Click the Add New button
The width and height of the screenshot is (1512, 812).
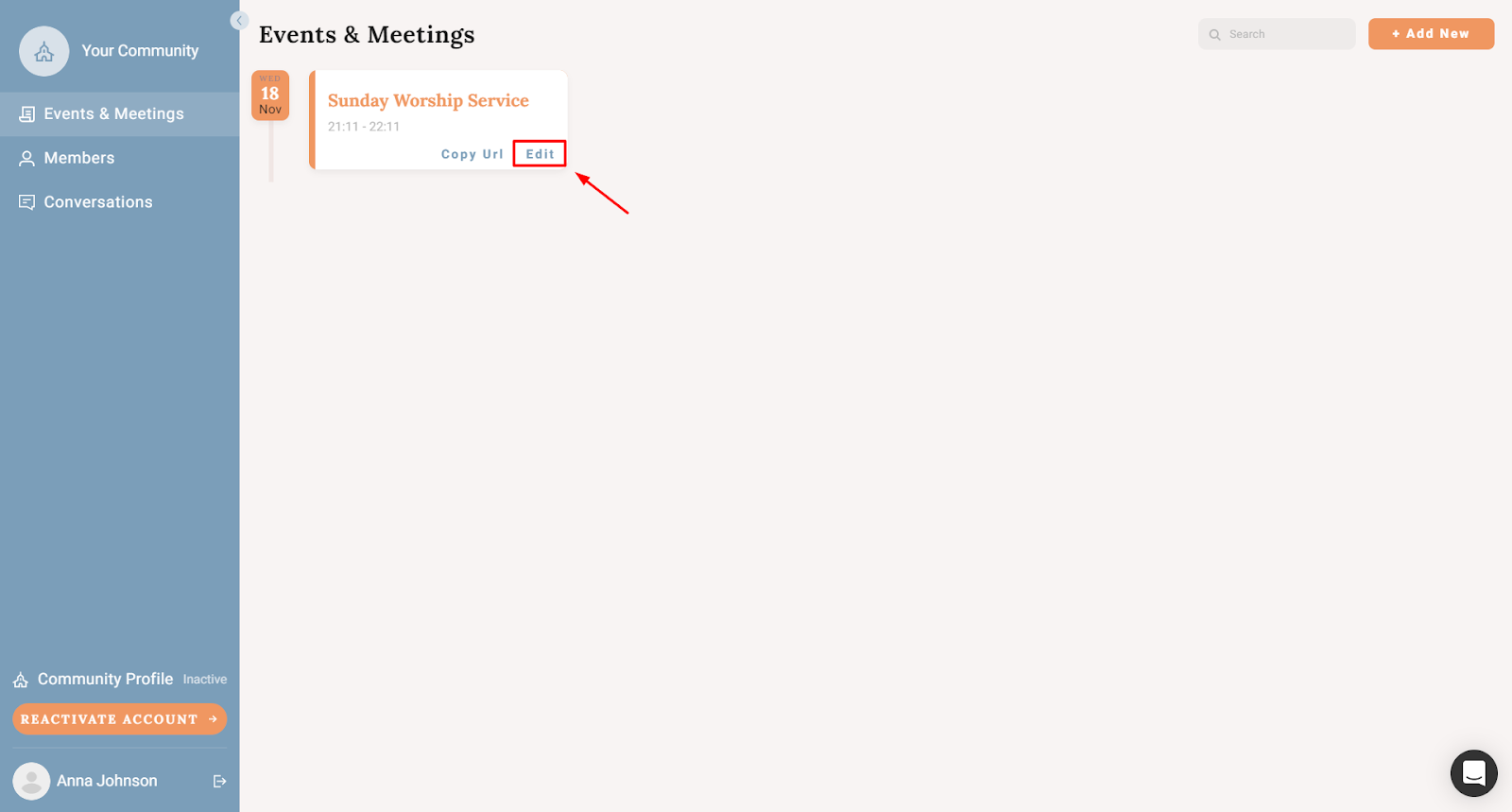1431,34
